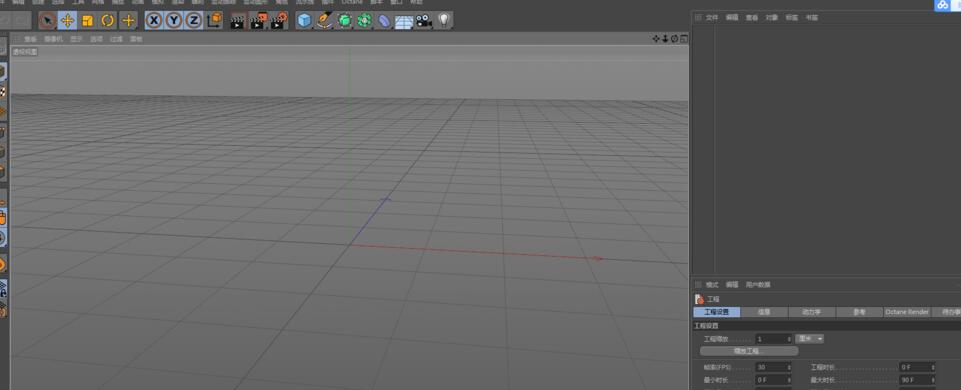Switch to 信息 tab
The image size is (961, 390).
click(764, 312)
